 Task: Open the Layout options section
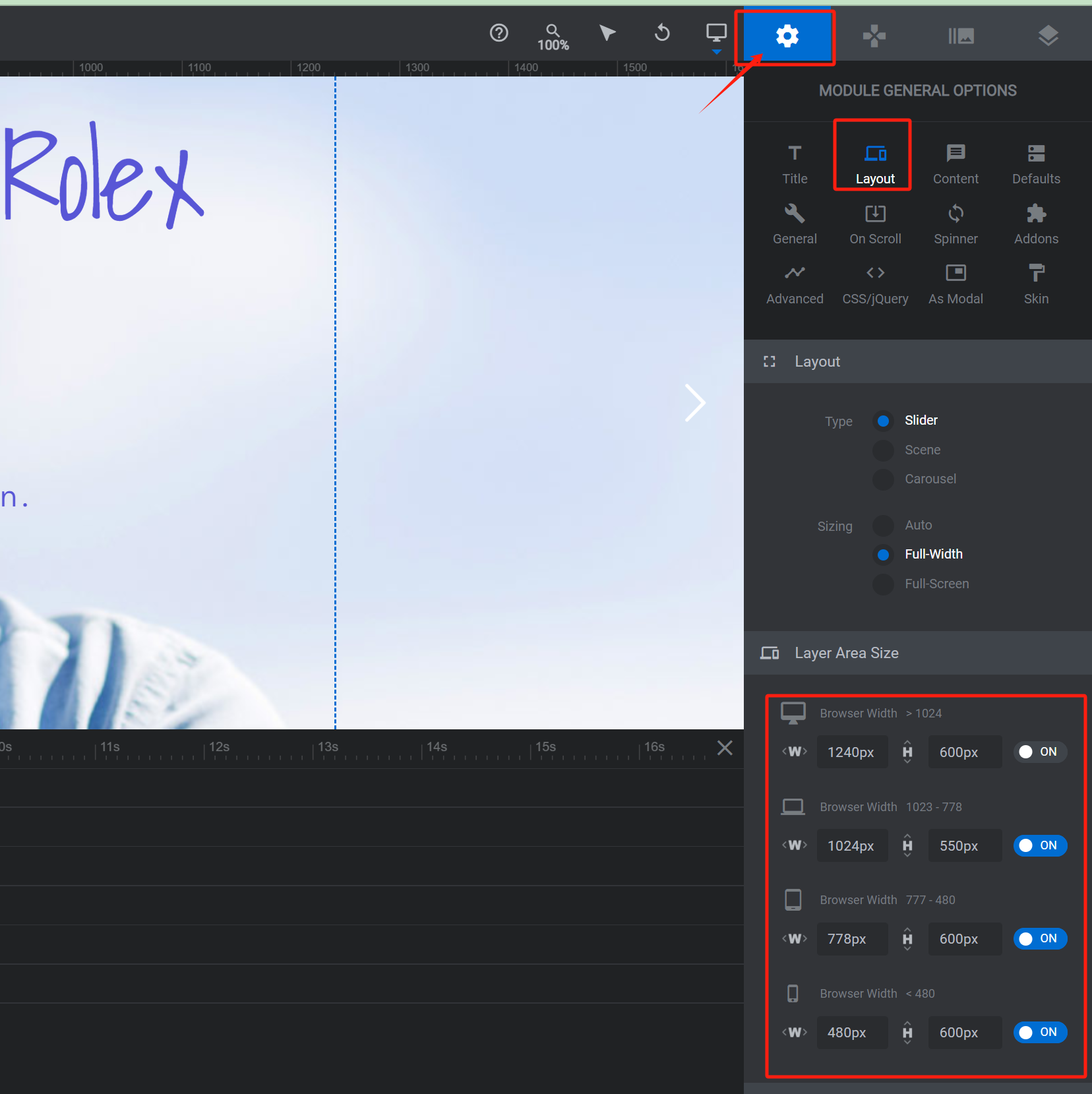pos(875,164)
